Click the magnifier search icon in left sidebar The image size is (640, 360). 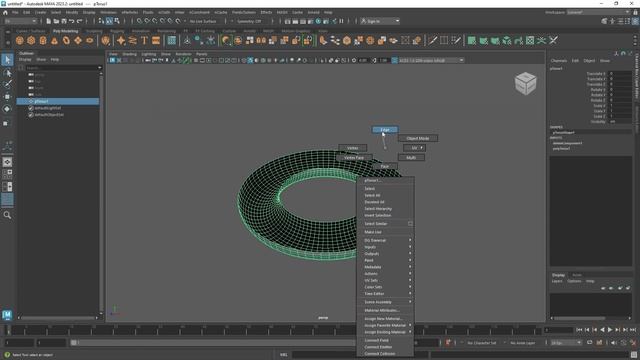pyautogui.click(x=7, y=215)
